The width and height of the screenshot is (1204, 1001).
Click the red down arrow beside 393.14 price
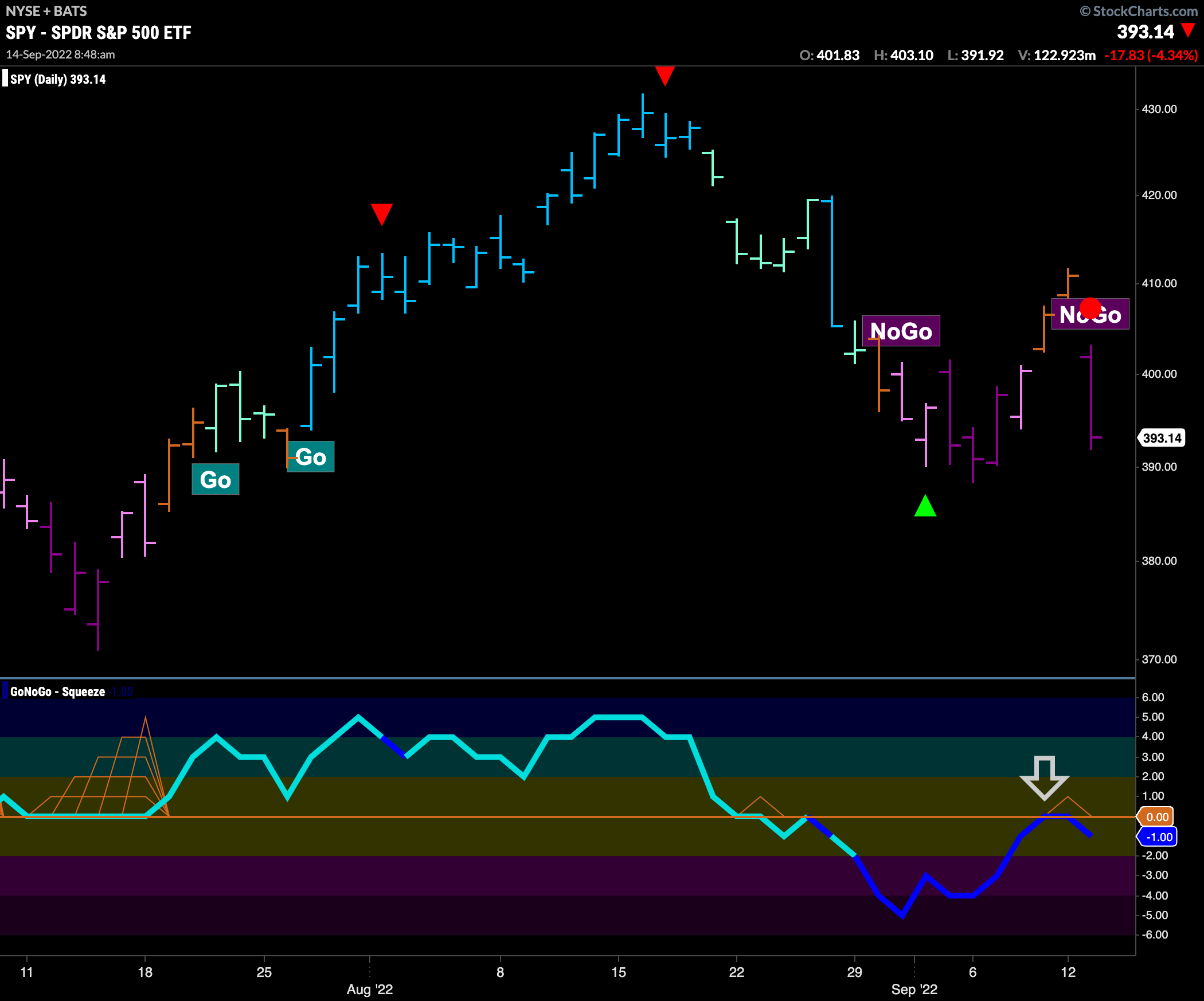click(x=1189, y=30)
